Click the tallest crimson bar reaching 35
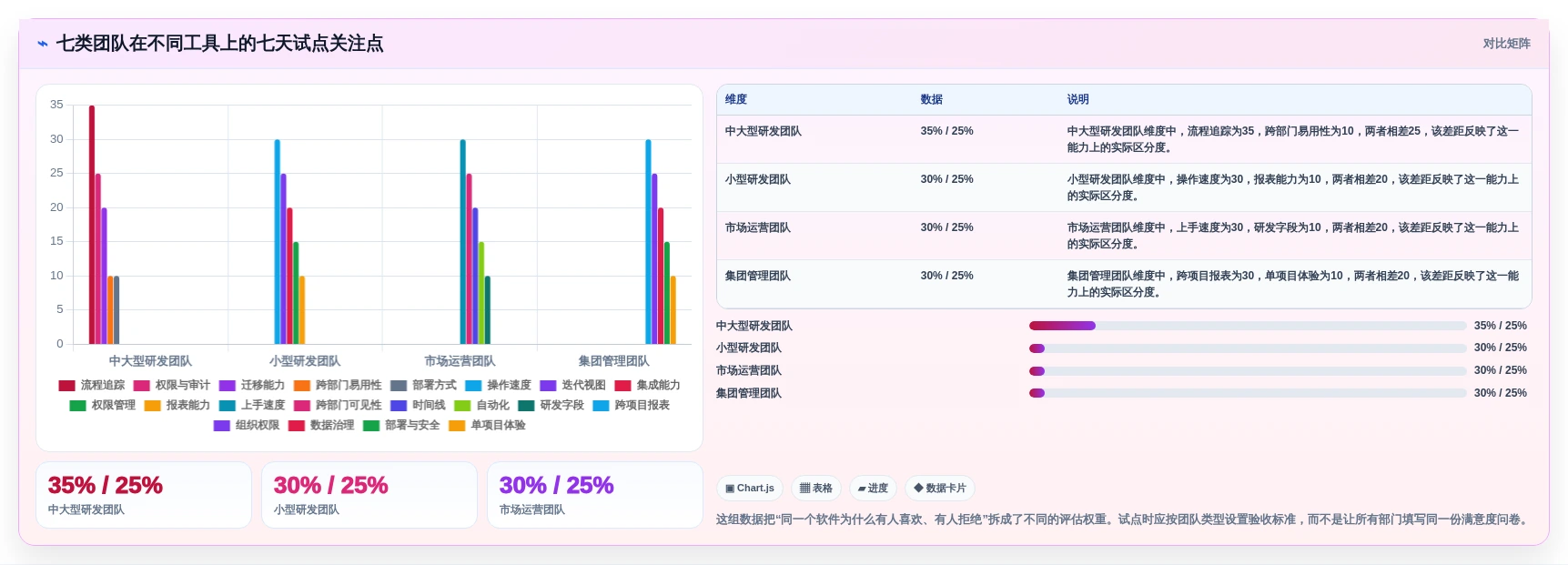This screenshot has height=565, width=1568. [x=92, y=225]
